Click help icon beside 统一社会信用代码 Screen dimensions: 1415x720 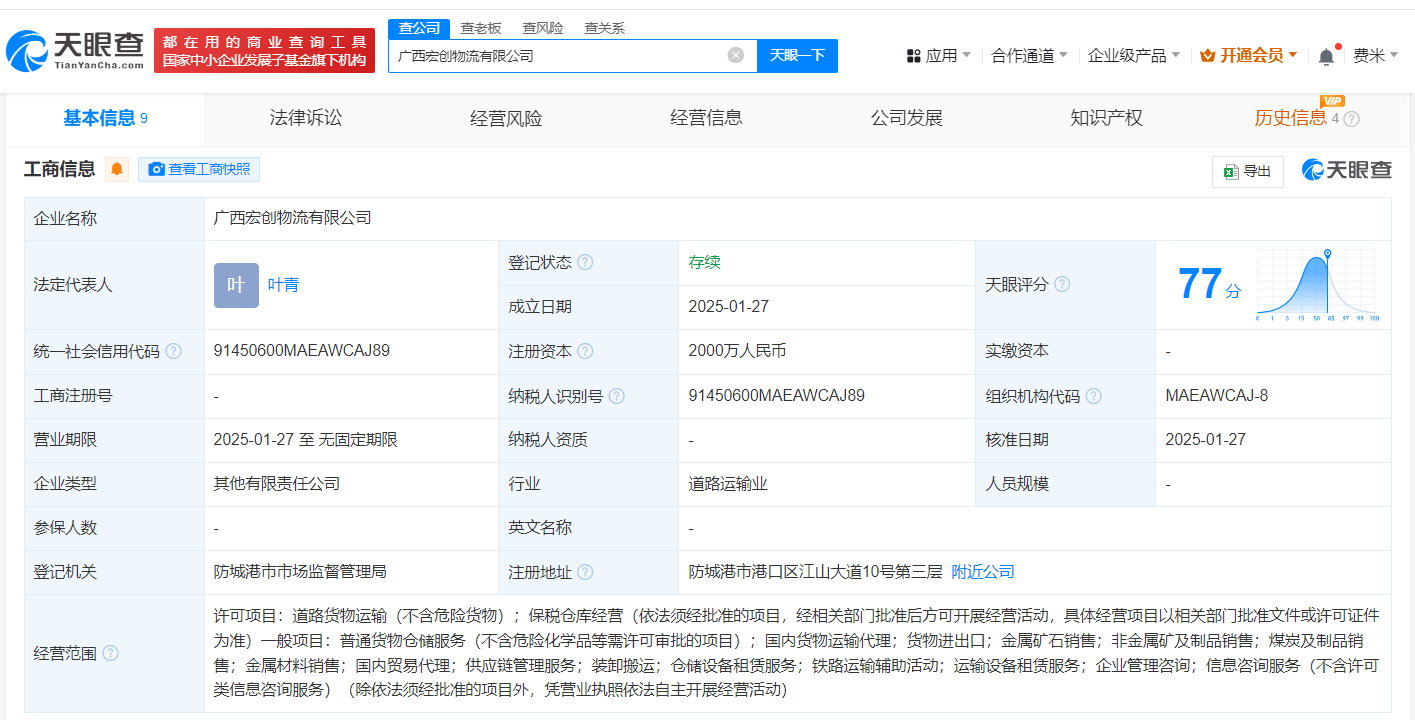coord(173,352)
